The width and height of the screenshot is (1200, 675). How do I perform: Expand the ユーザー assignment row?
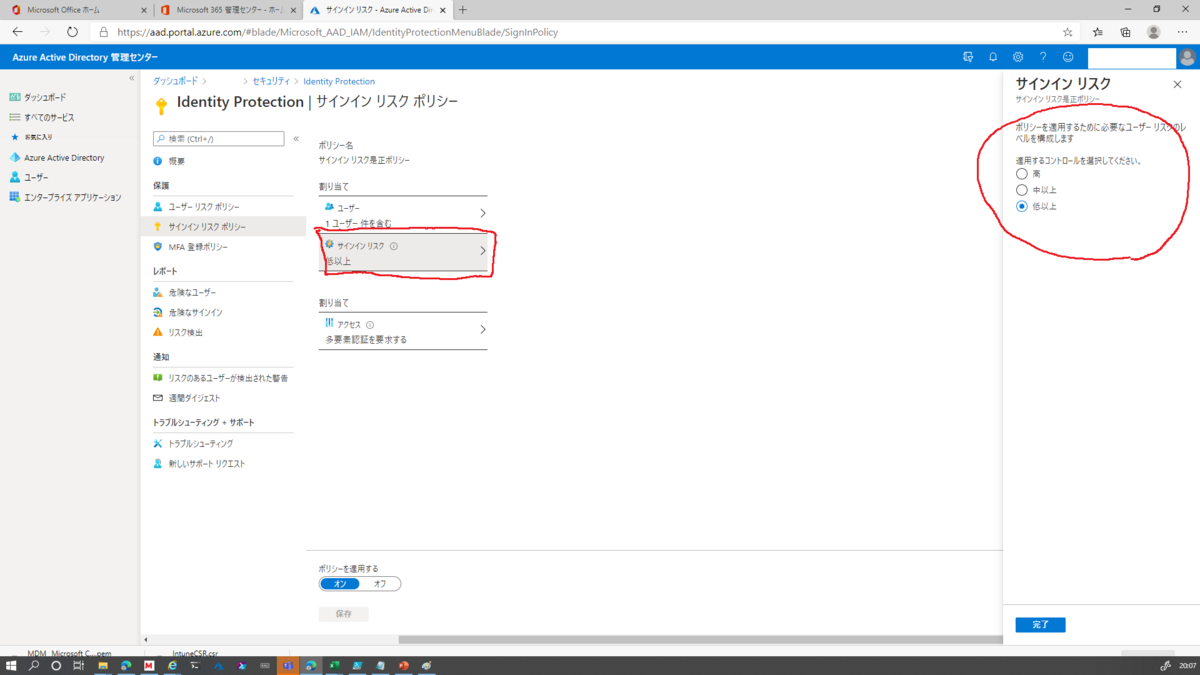[x=403, y=214]
